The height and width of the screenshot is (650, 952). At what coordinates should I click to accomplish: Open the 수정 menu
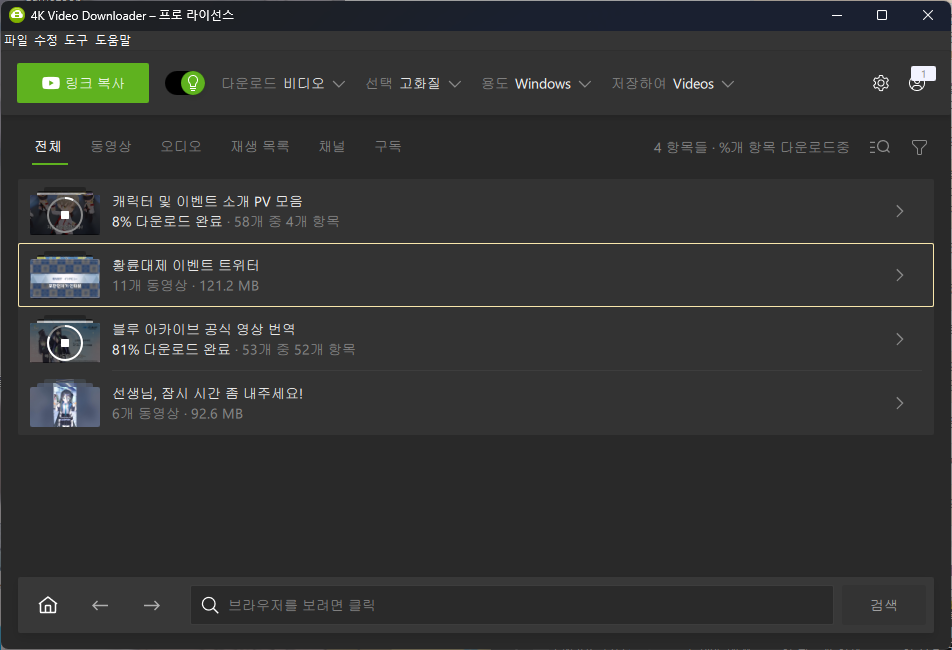(46, 40)
